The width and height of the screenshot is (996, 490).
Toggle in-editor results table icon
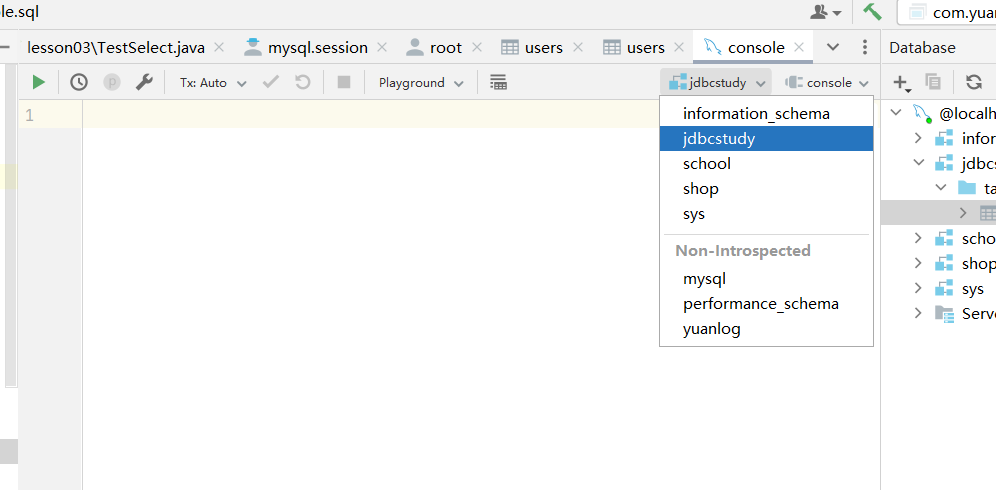coord(498,83)
